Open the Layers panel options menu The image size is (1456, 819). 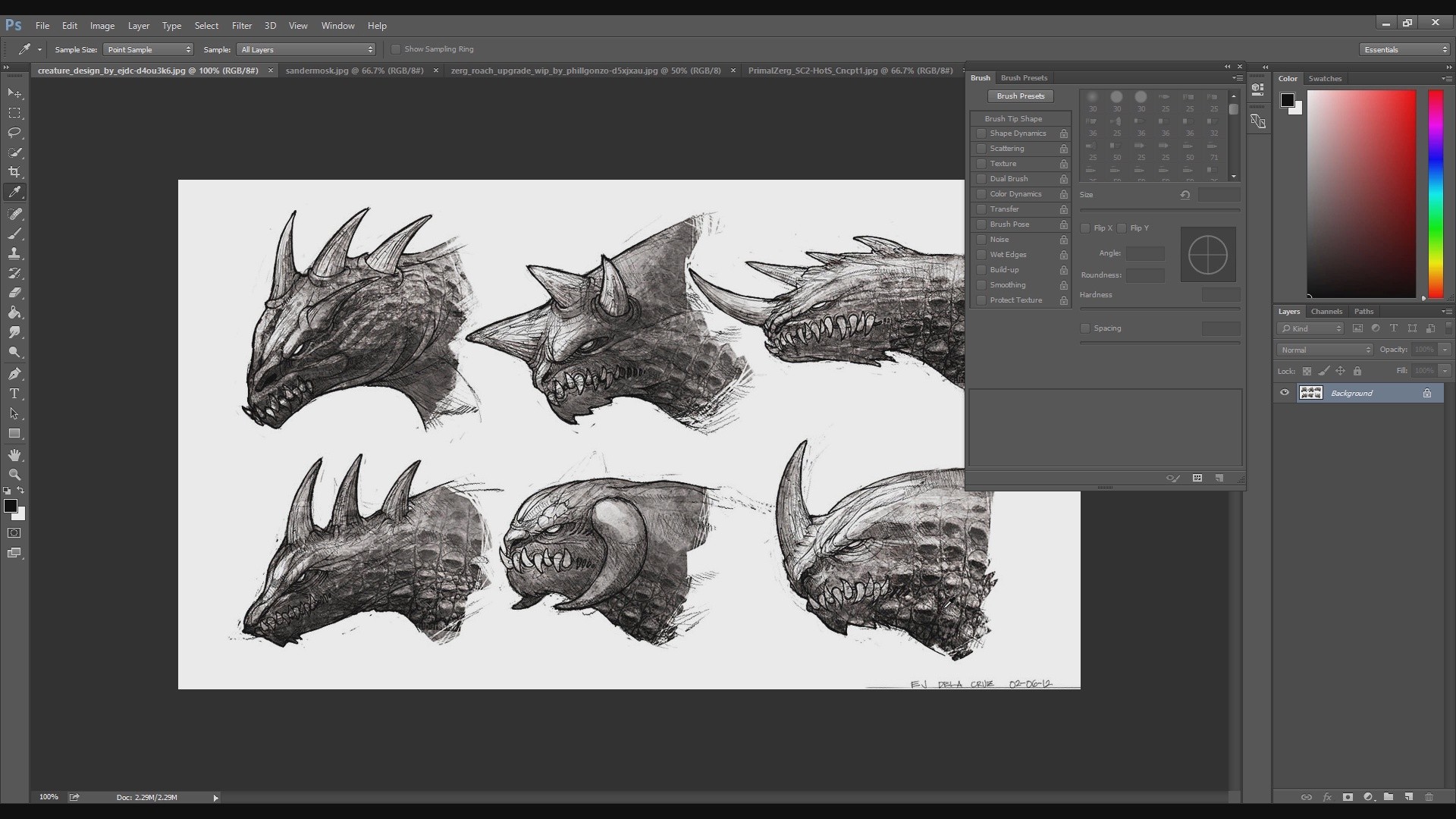[1447, 312]
